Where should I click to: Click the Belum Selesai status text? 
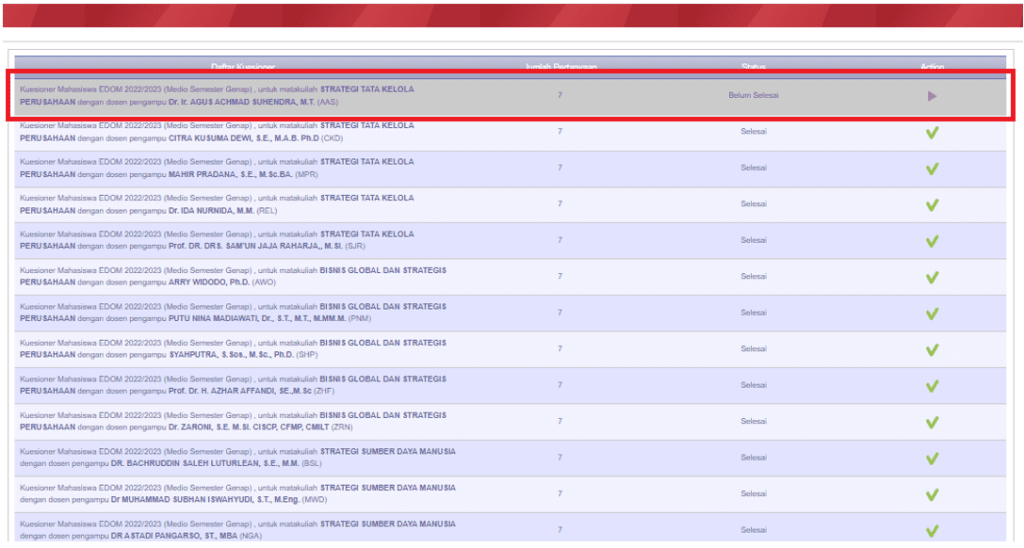pyautogui.click(x=753, y=96)
